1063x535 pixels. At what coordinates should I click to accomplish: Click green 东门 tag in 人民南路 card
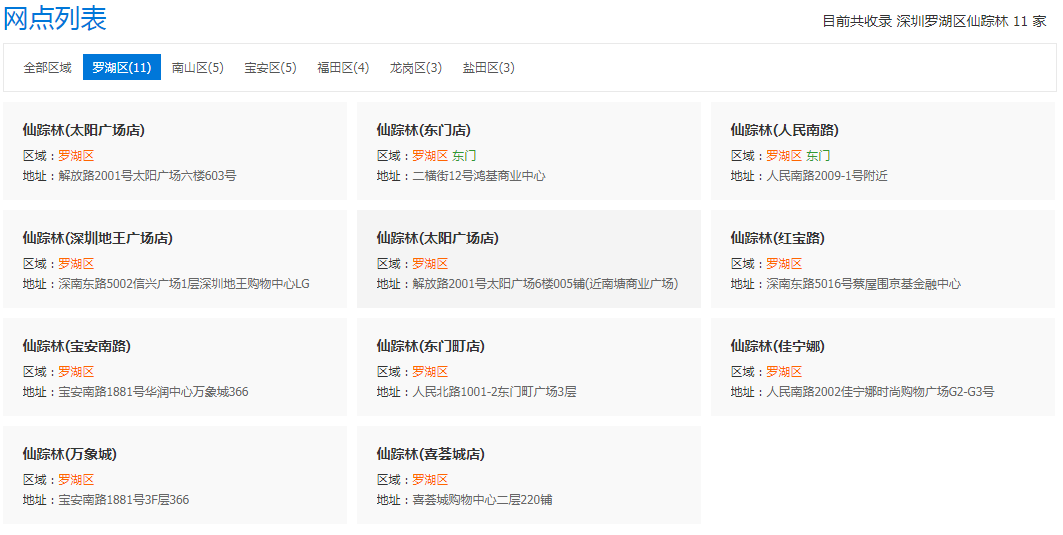coord(818,156)
